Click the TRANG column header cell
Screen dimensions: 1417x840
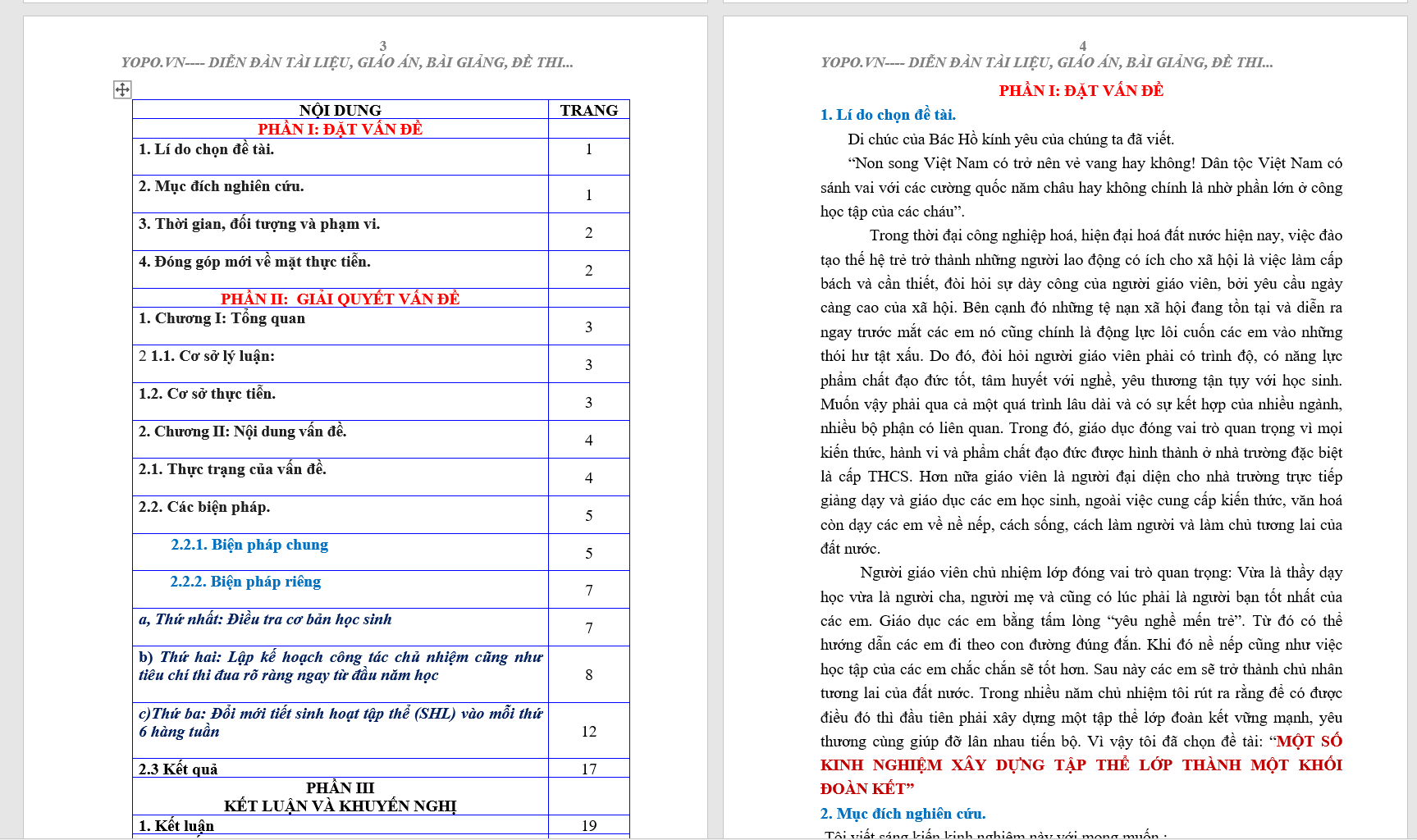pyautogui.click(x=588, y=110)
